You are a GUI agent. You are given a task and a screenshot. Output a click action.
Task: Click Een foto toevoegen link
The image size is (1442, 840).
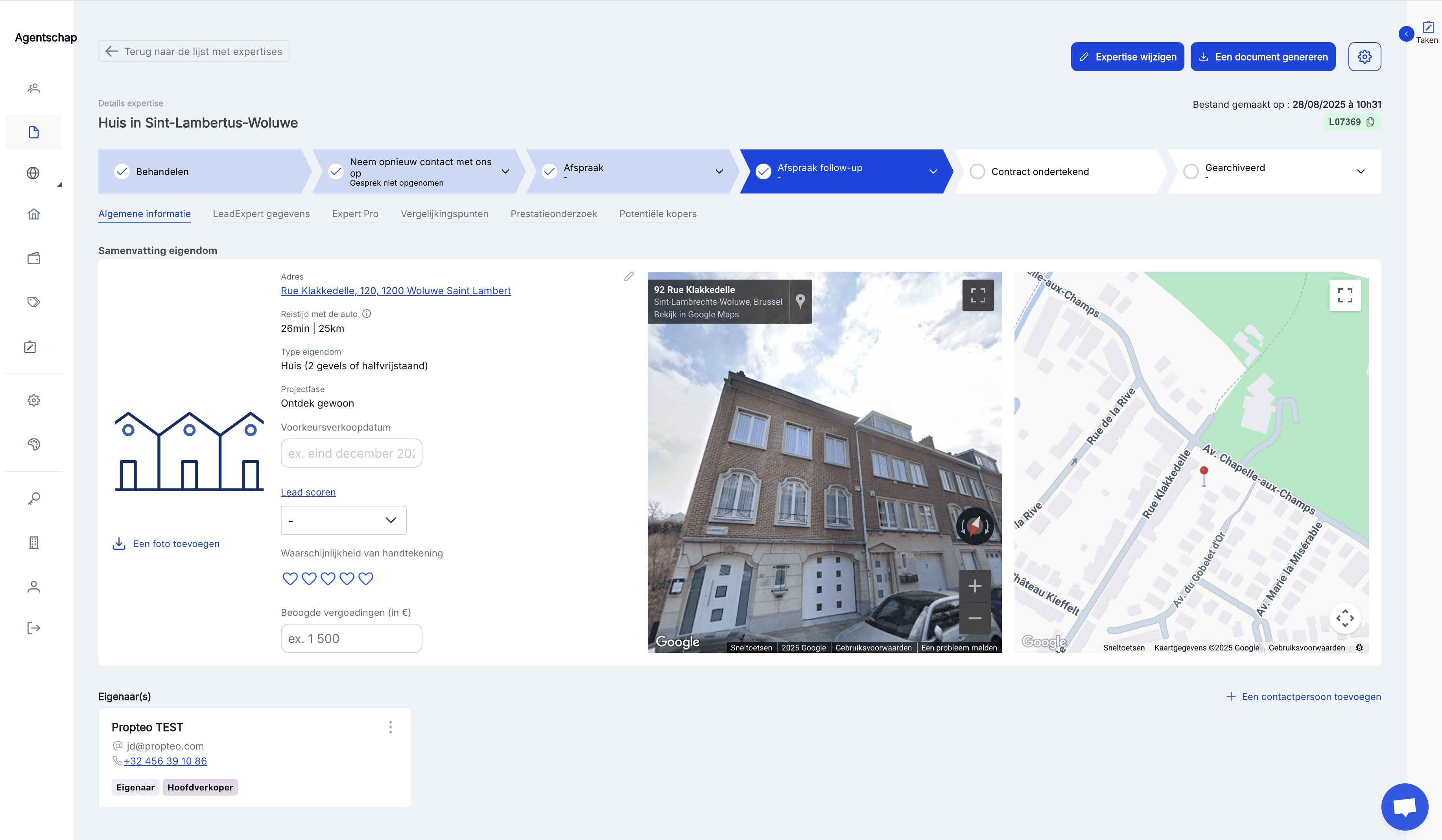point(166,543)
